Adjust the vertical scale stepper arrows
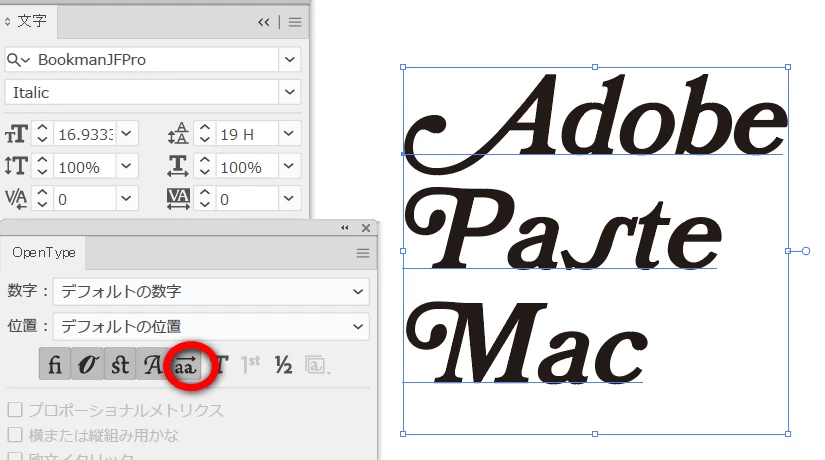Screen dimensions: 825x460 click(x=43, y=166)
